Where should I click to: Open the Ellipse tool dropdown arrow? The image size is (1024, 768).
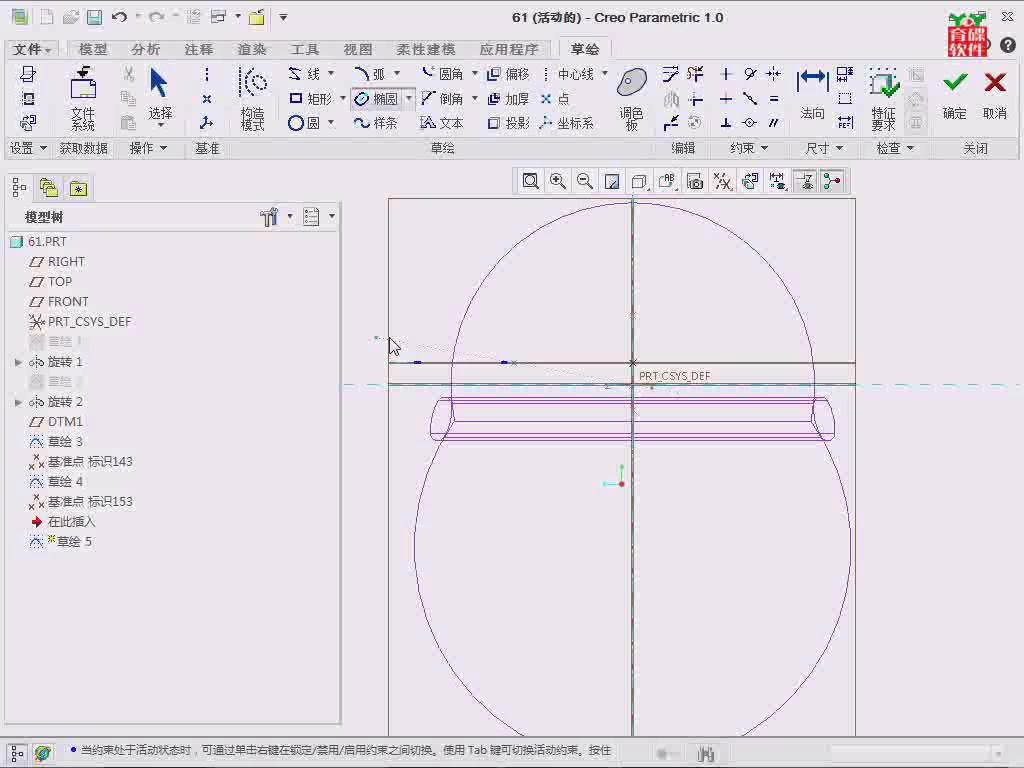[409, 99]
